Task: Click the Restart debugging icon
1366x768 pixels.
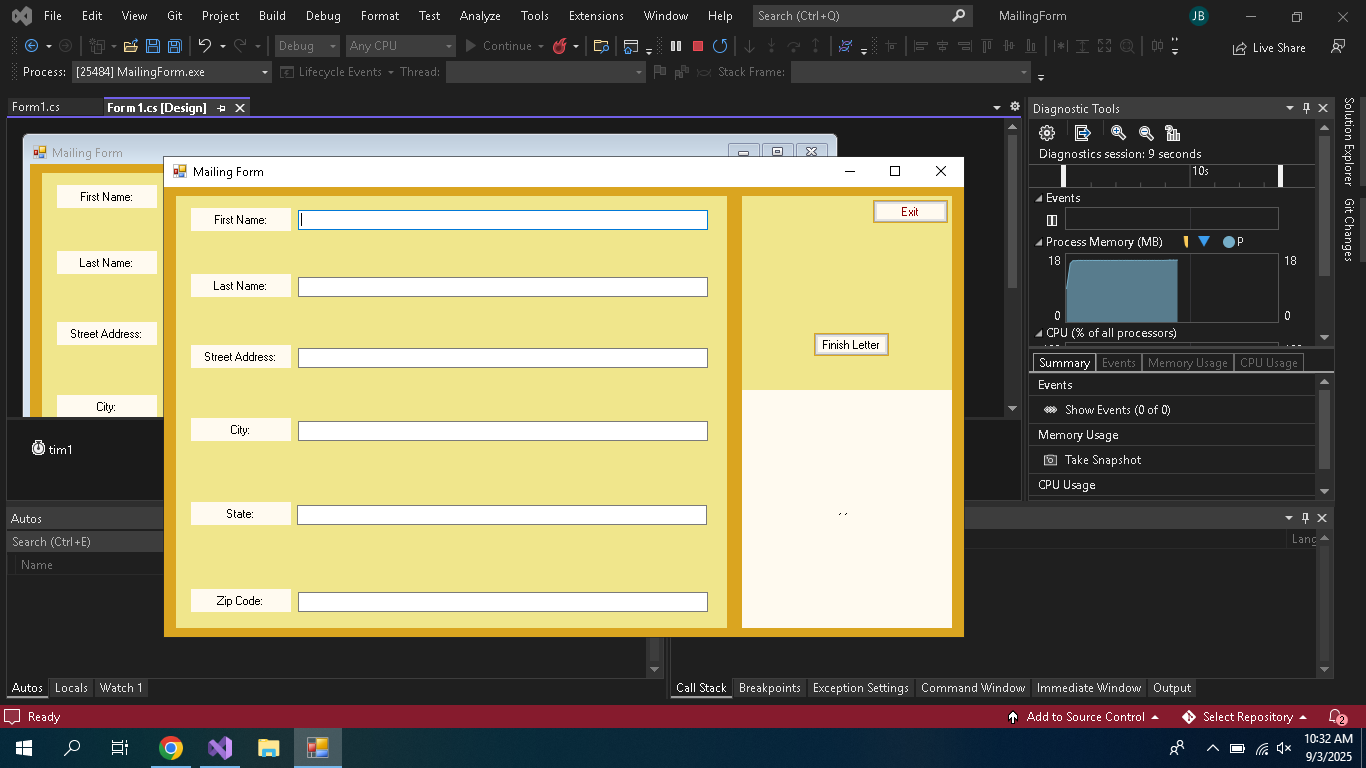Action: click(x=720, y=46)
